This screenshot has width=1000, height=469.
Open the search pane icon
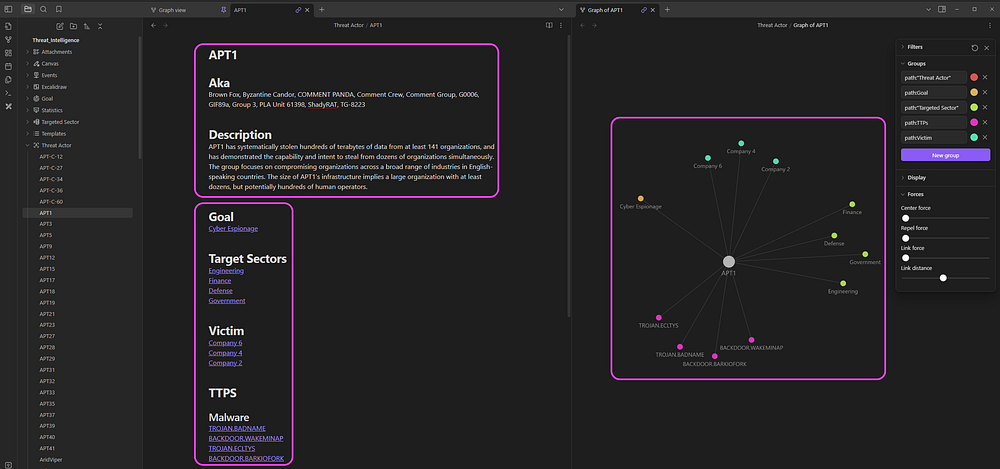pyautogui.click(x=43, y=10)
